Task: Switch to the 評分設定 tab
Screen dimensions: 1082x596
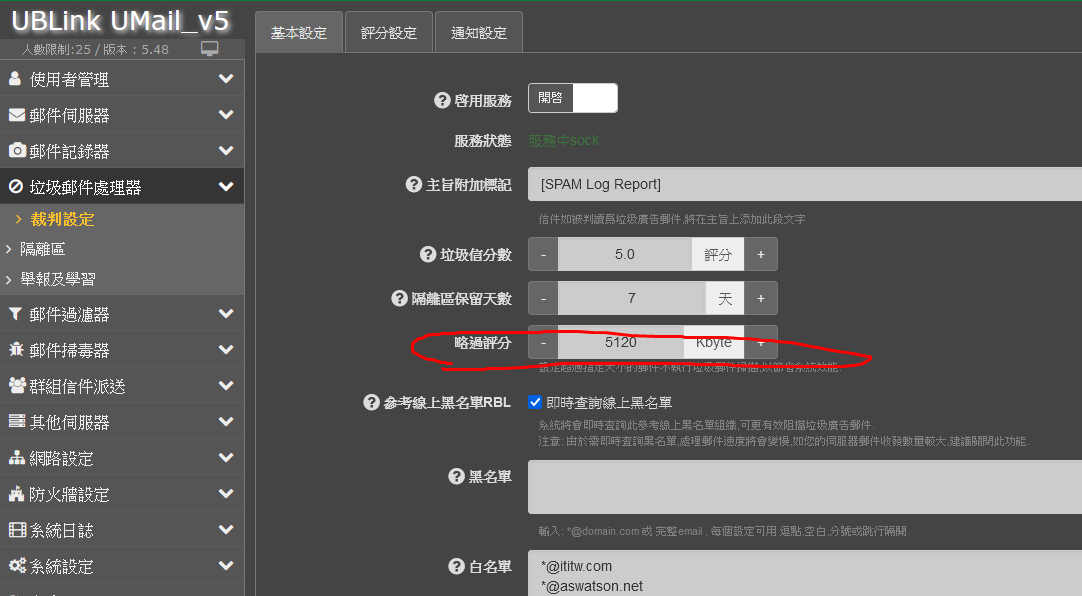Action: tap(389, 33)
